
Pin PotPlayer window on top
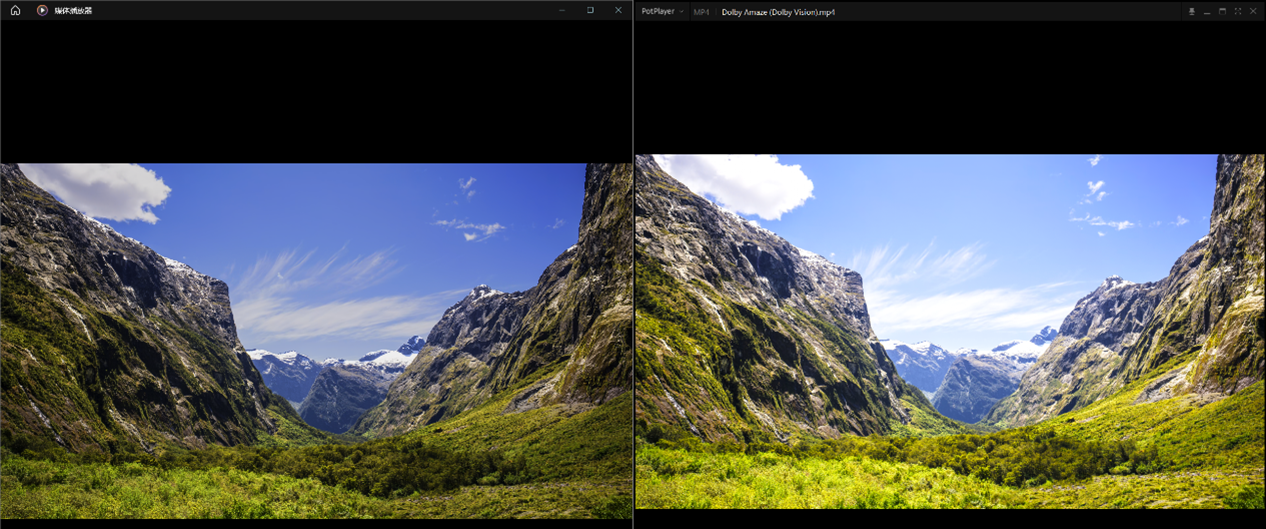1191,12
